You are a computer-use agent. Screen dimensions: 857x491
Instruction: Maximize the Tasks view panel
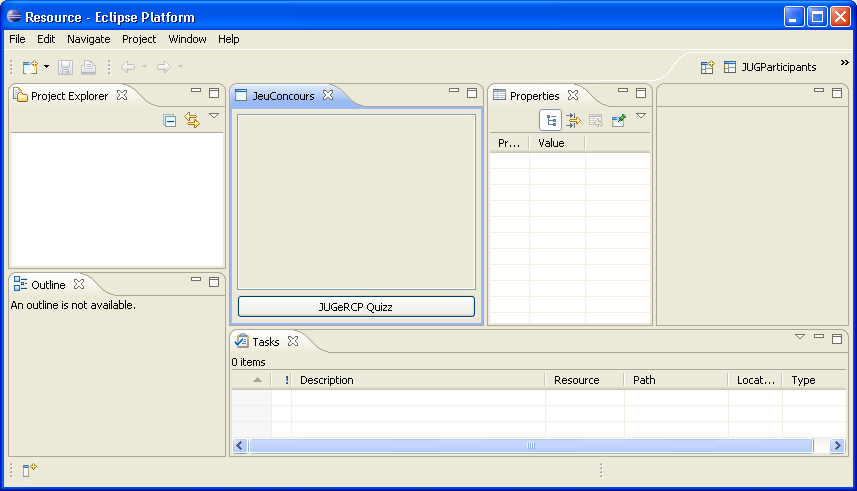click(x=837, y=338)
